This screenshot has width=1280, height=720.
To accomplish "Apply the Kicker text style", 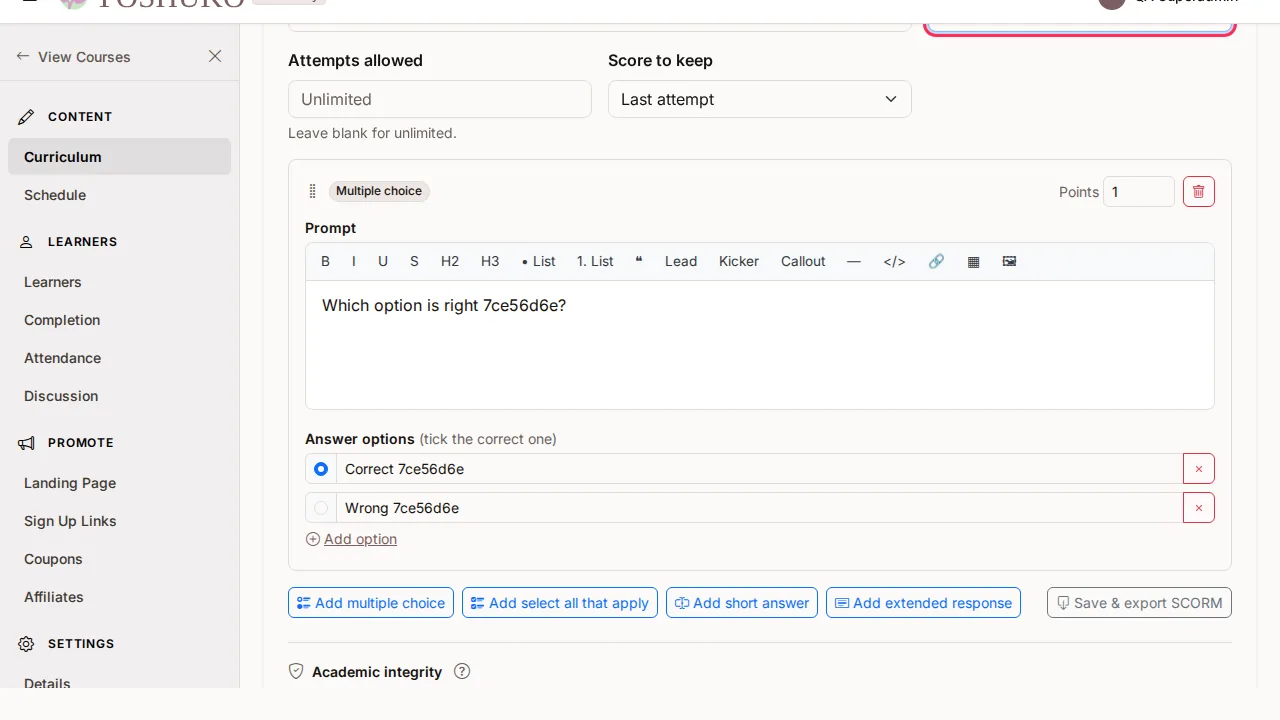I will pos(739,261).
